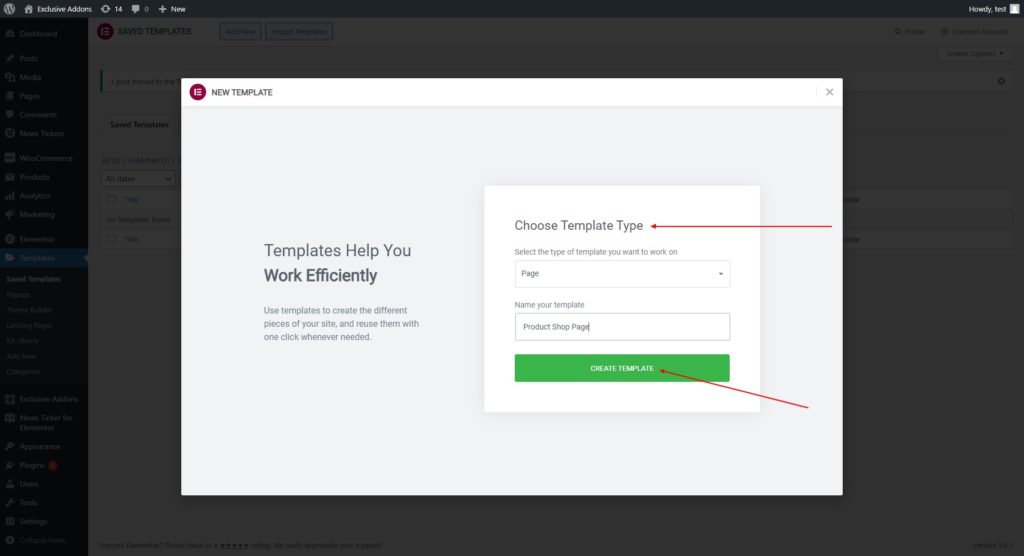
Task: Click the five-star rating link in footer
Action: pos(234,546)
